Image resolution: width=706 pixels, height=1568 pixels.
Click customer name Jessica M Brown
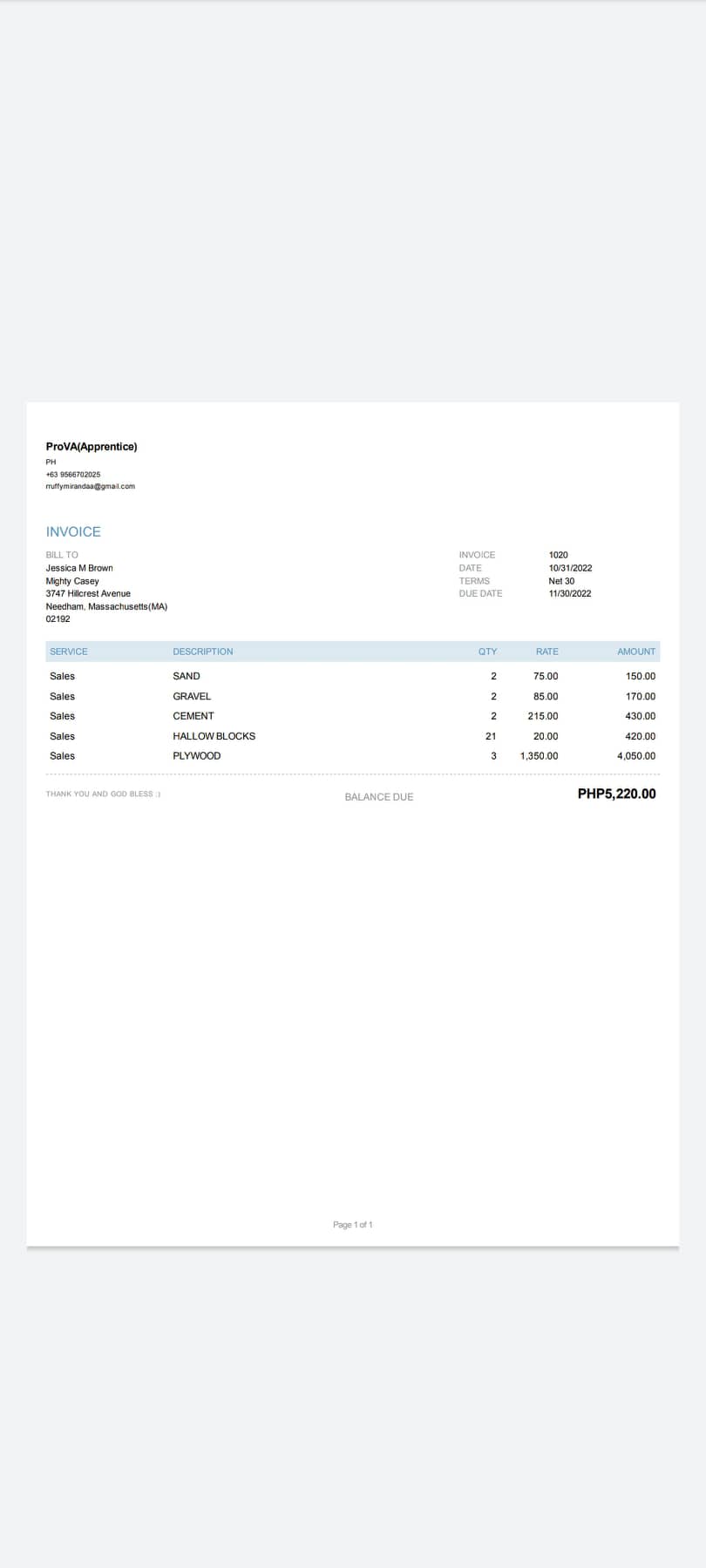[79, 568]
